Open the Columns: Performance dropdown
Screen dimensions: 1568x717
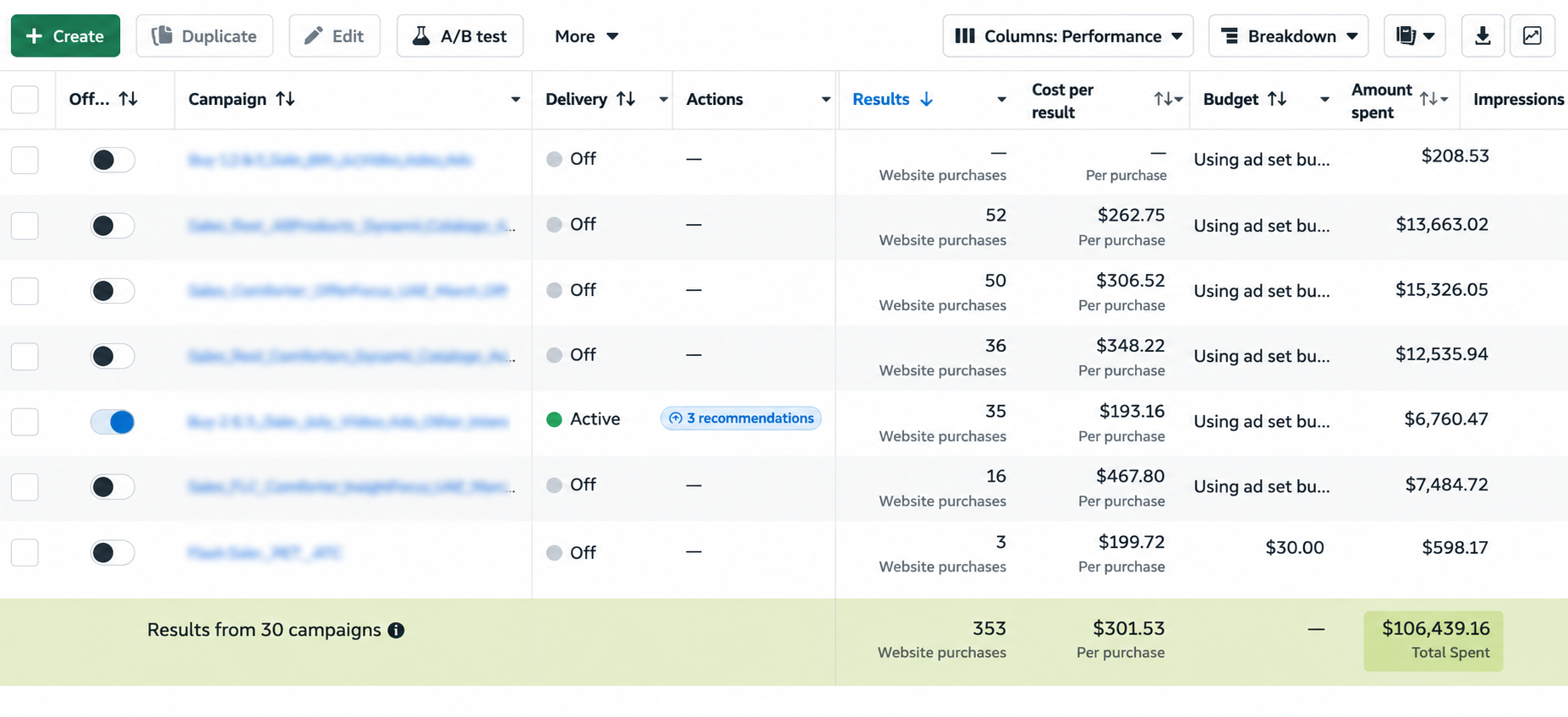tap(1067, 36)
